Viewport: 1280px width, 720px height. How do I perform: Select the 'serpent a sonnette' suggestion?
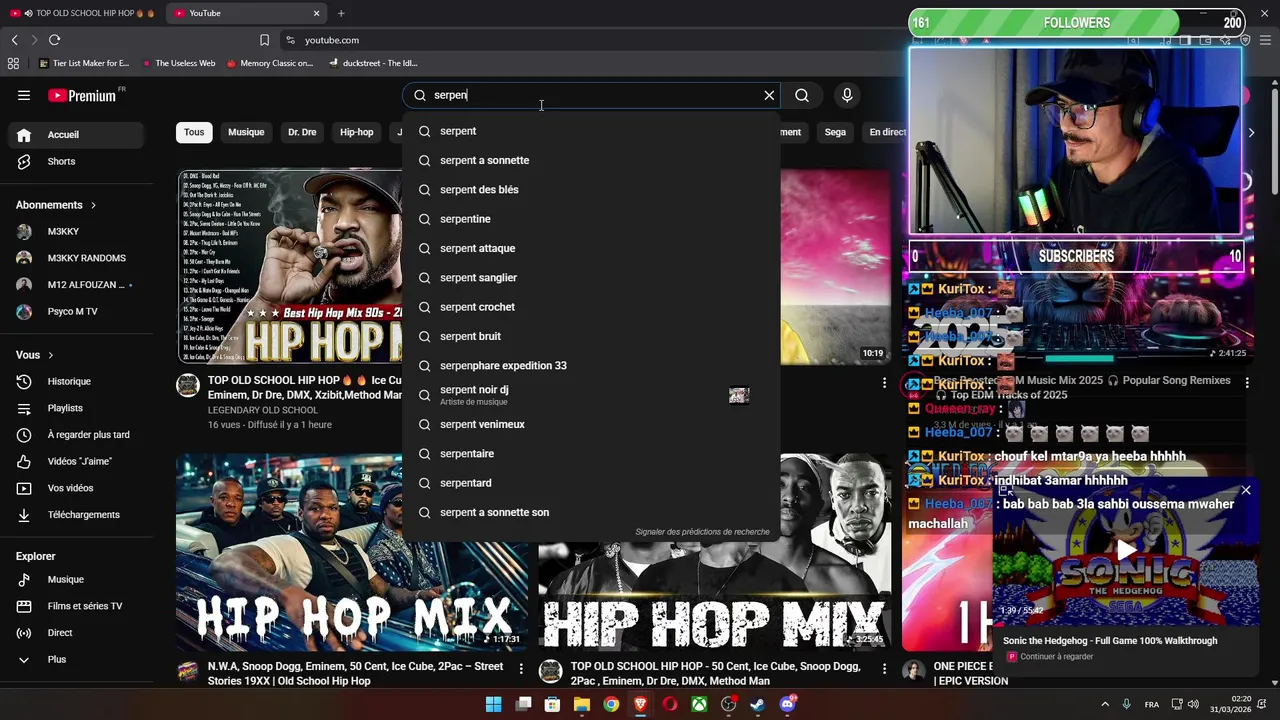click(x=591, y=160)
